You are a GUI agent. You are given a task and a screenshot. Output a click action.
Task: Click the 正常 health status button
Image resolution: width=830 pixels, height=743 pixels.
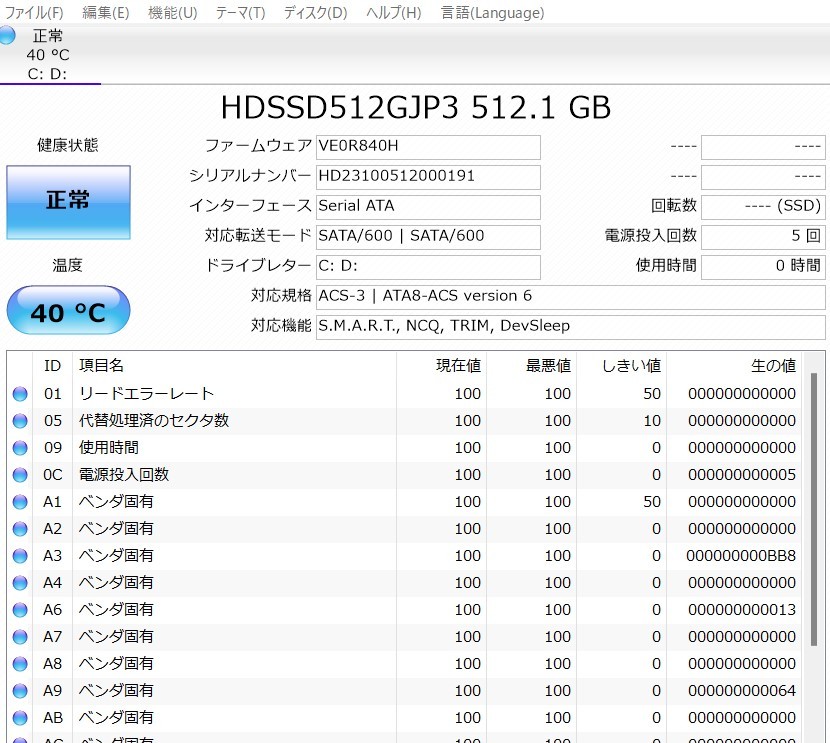[68, 202]
